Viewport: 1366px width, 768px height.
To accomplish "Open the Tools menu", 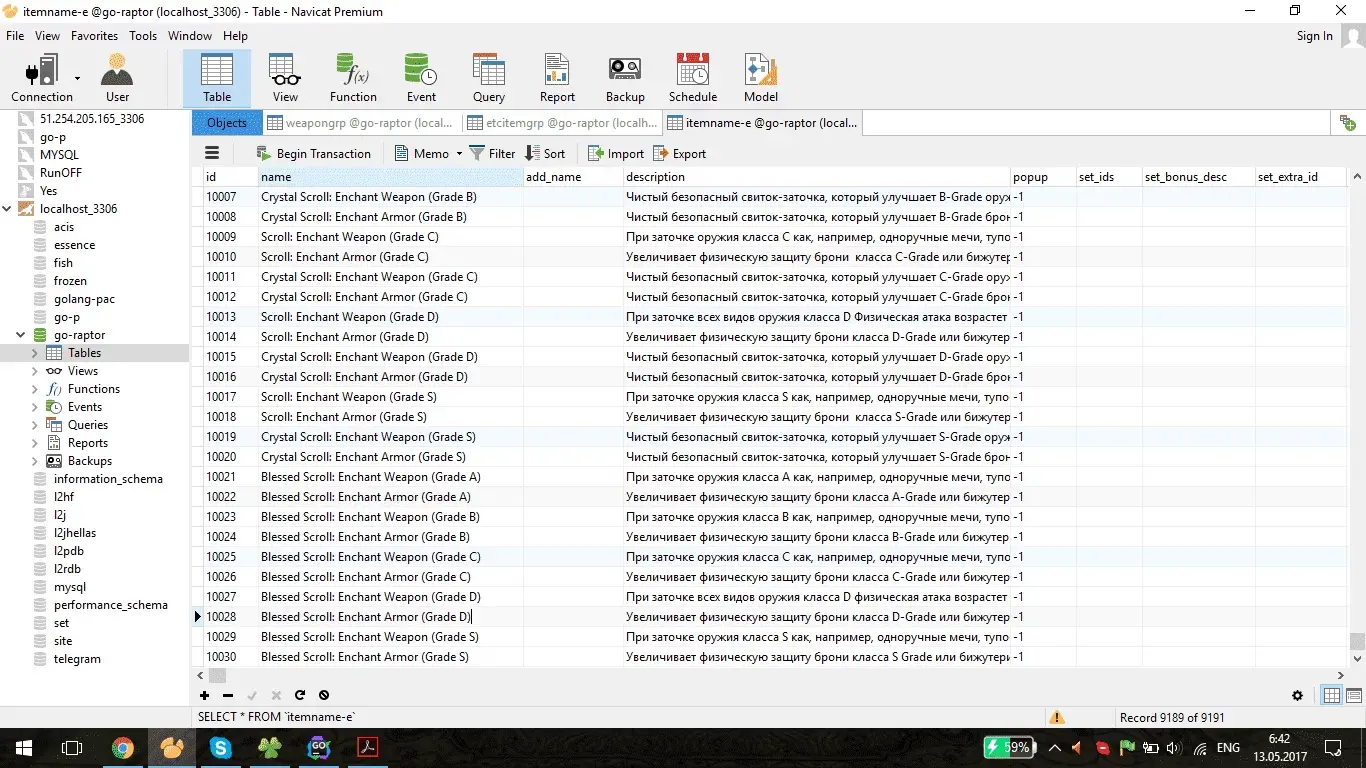I will [143, 35].
